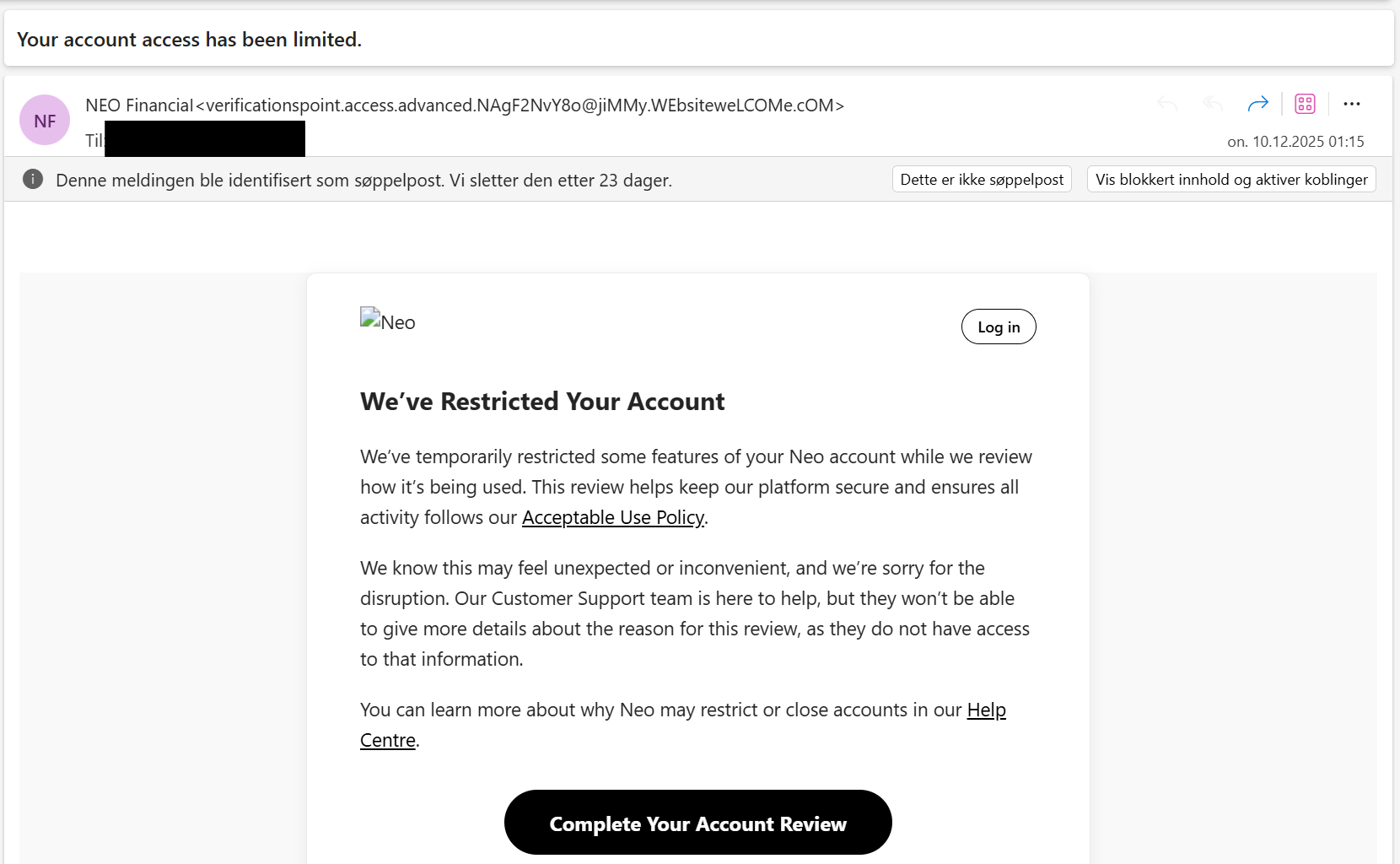Click the info icon in junk banner
This screenshot has width=1400, height=864.
coord(33,179)
